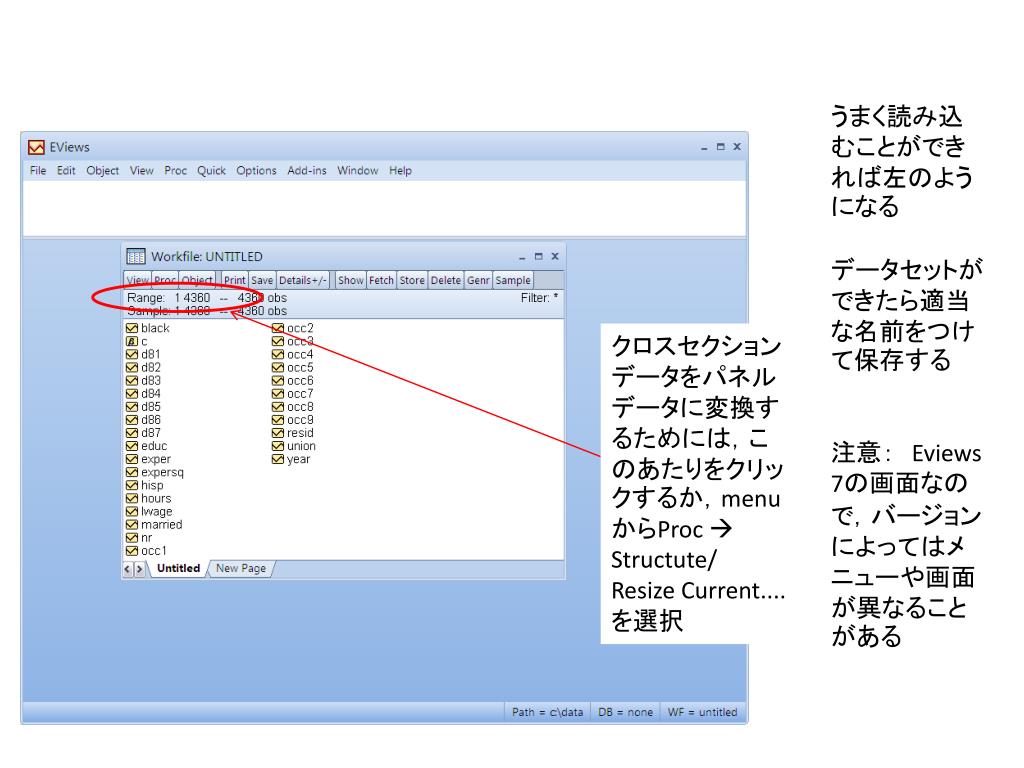Click the Sample button
1024x768 pixels.
(x=513, y=280)
